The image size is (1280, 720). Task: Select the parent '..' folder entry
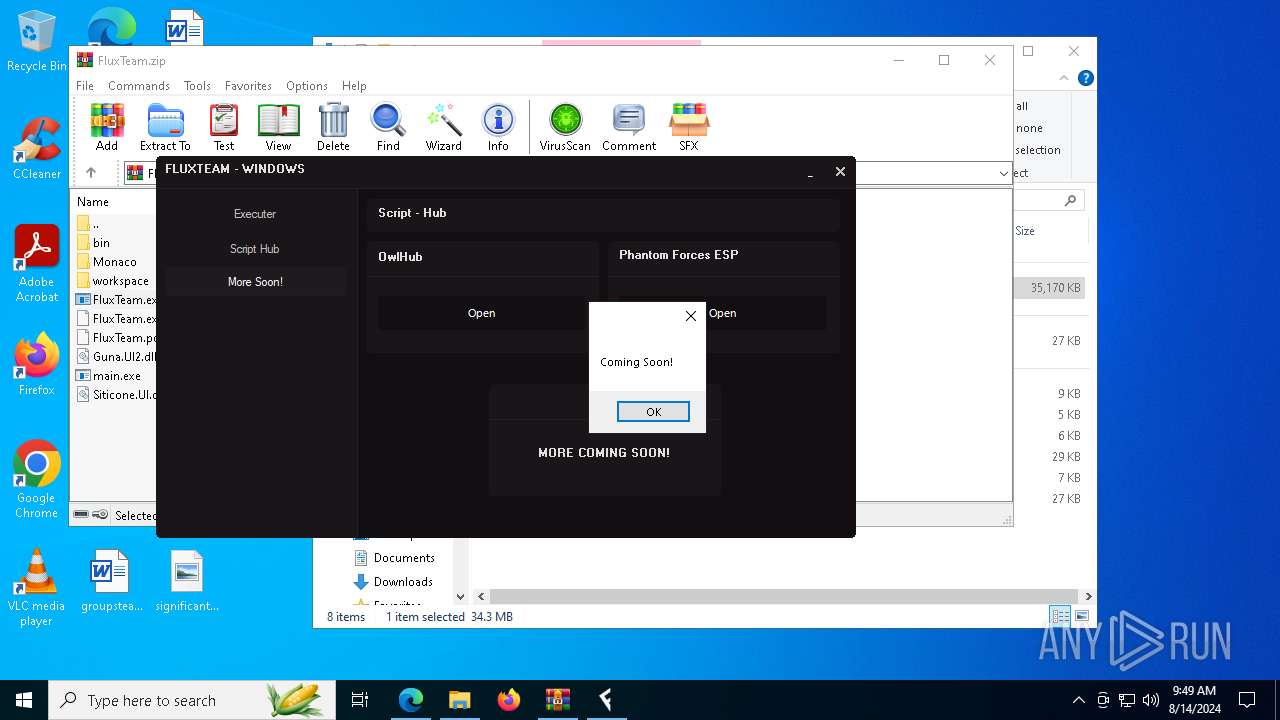pos(95,224)
